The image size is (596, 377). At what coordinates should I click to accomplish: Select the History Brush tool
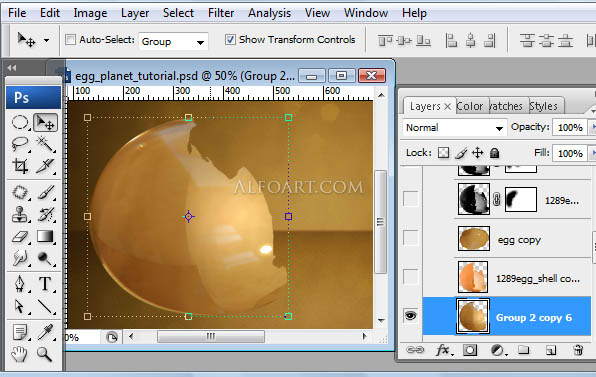pyautogui.click(x=46, y=214)
